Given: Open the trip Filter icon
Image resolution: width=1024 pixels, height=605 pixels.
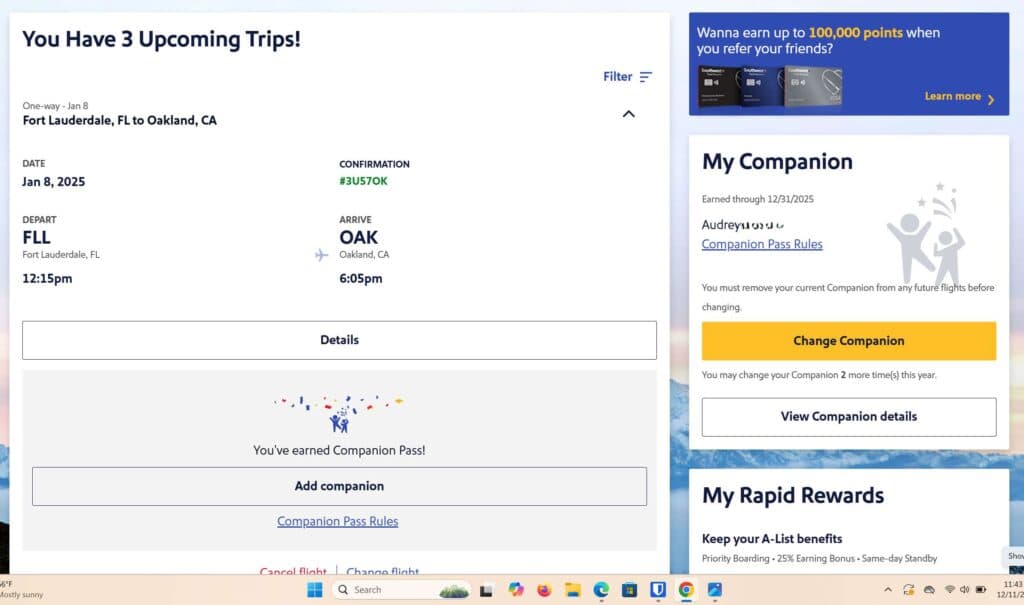Looking at the screenshot, I should 645,77.
